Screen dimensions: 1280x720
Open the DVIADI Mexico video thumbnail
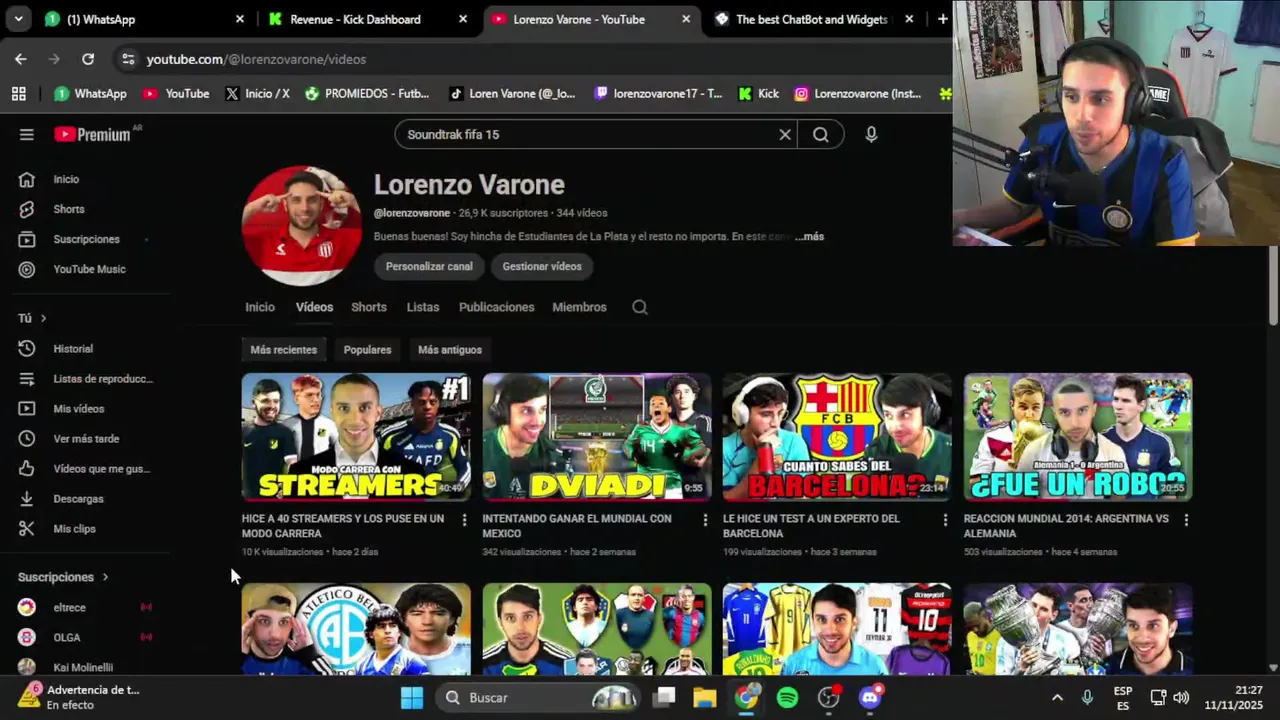click(597, 437)
